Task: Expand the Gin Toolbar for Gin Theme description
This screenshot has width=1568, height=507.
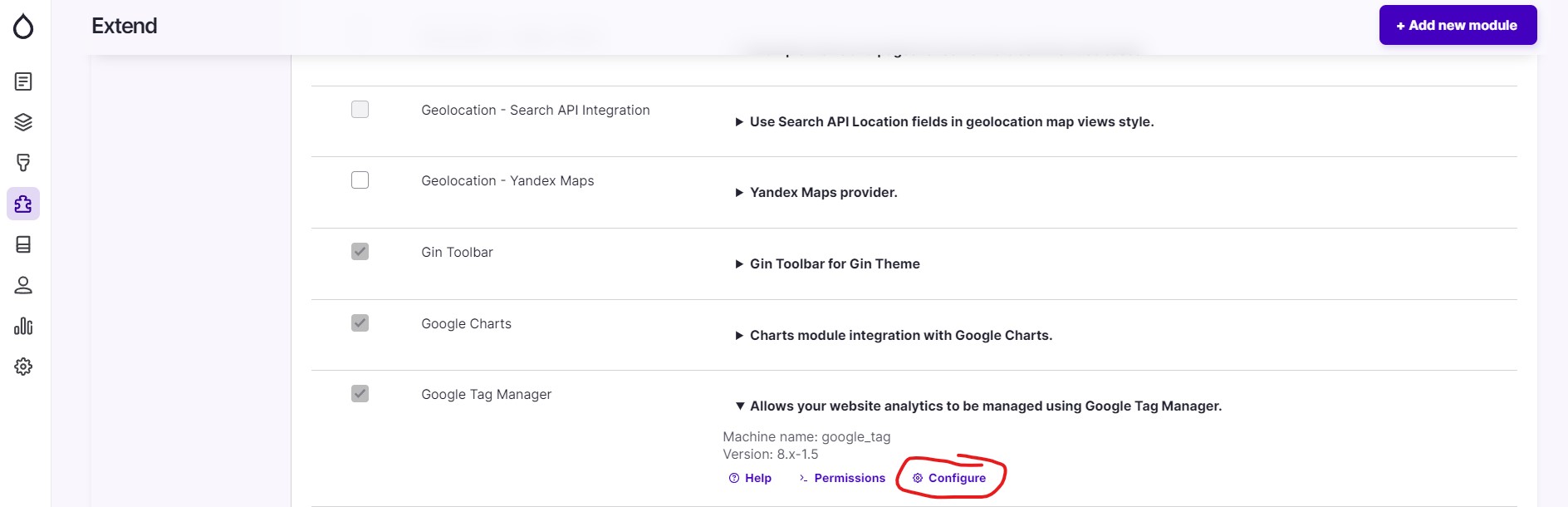Action: (827, 263)
